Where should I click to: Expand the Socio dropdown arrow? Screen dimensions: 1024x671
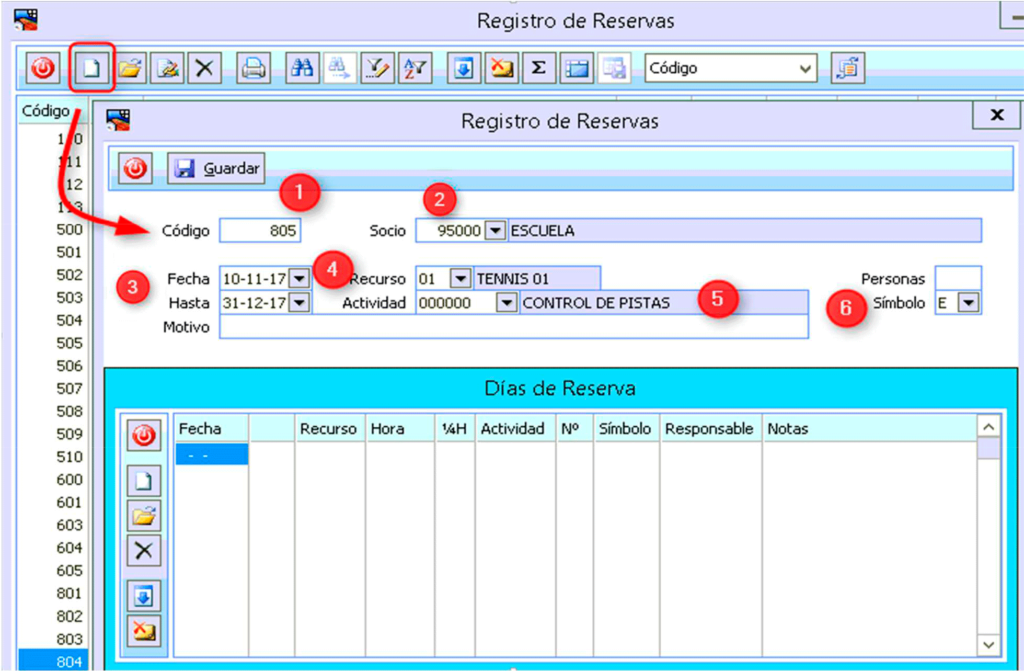(495, 231)
